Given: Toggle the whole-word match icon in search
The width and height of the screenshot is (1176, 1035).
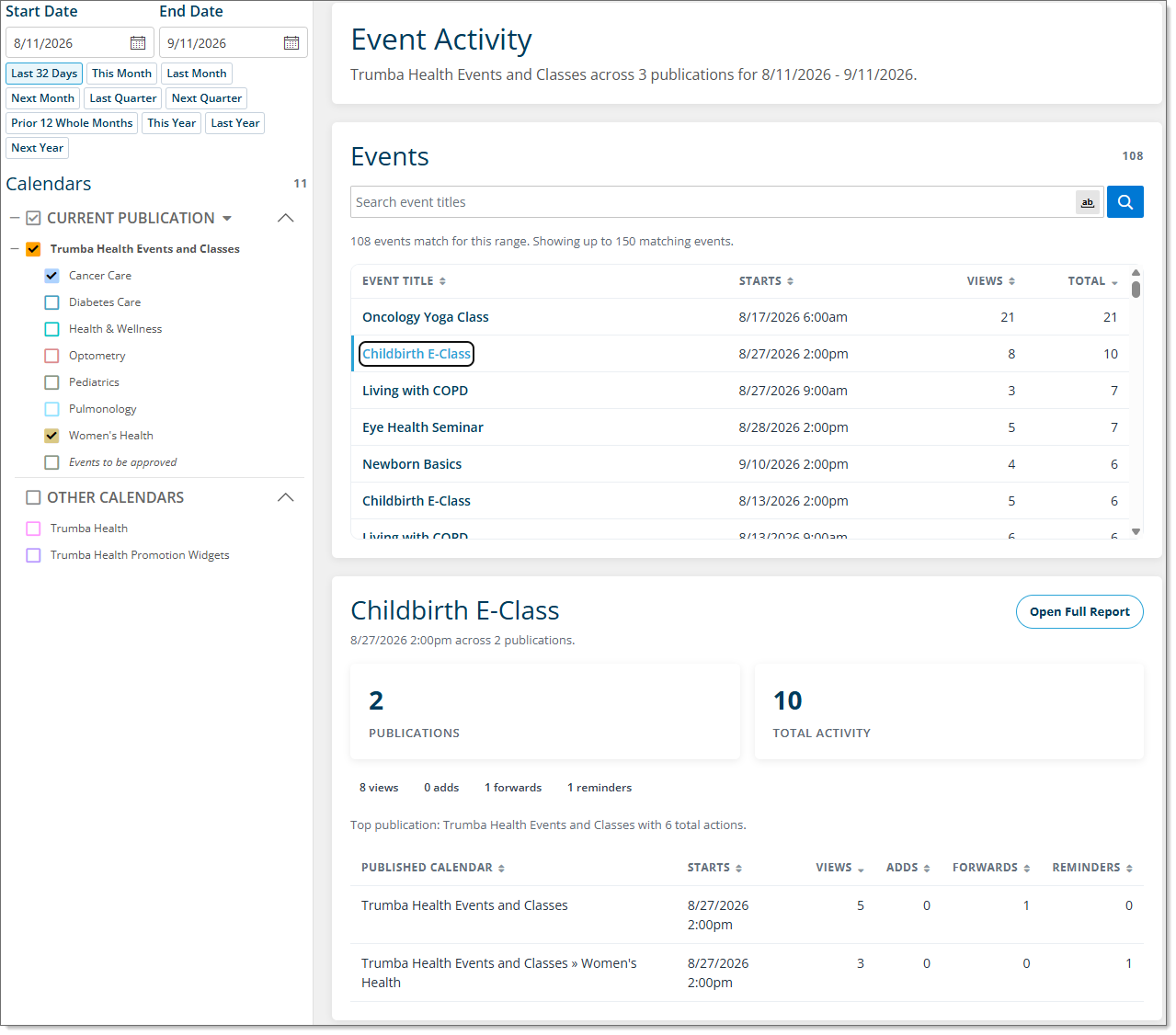Looking at the screenshot, I should [x=1088, y=202].
